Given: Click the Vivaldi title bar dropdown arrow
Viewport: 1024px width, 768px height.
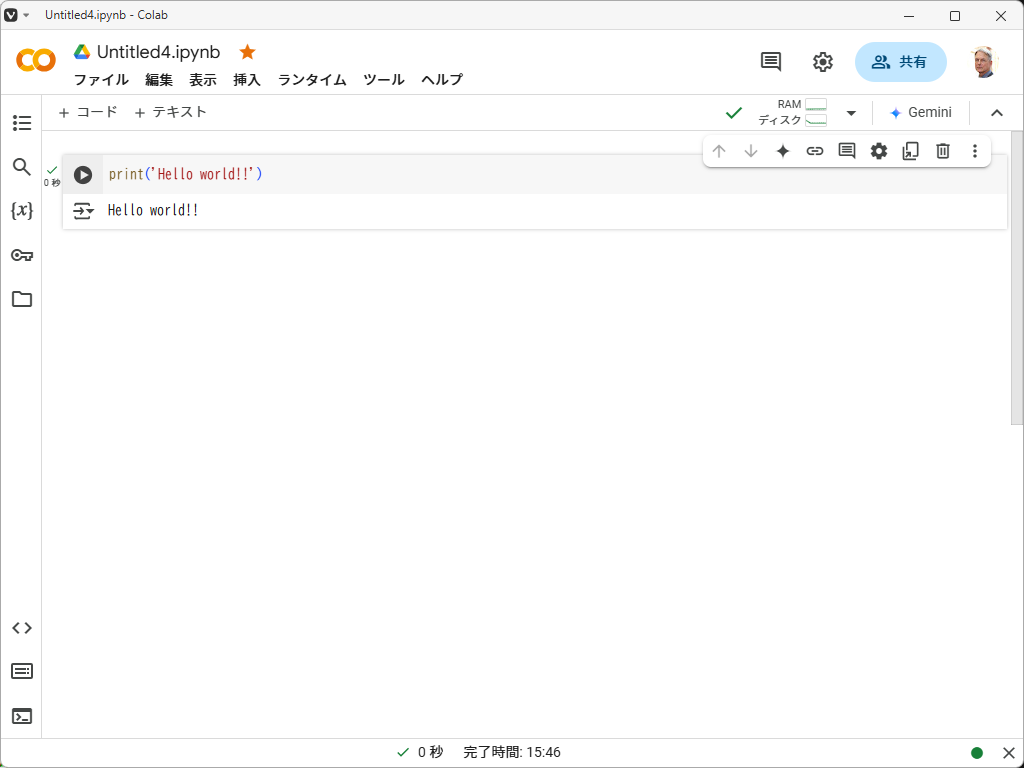Looking at the screenshot, I should tap(26, 15).
